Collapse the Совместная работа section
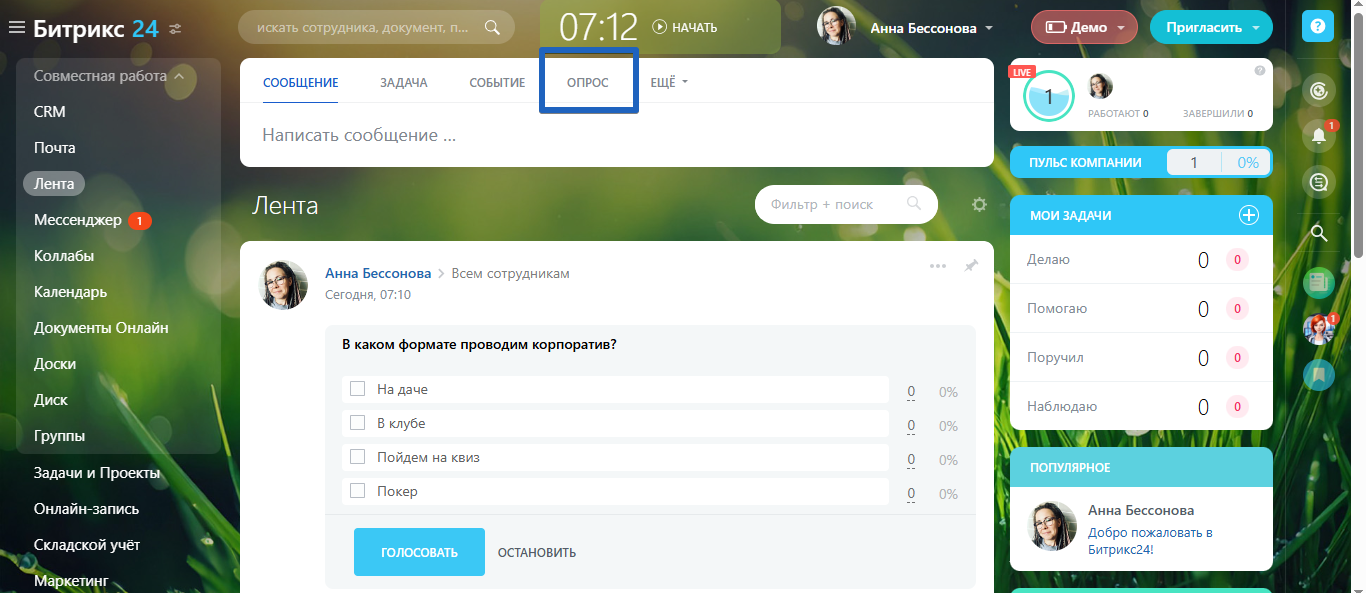The height and width of the screenshot is (593, 1366). click(109, 76)
